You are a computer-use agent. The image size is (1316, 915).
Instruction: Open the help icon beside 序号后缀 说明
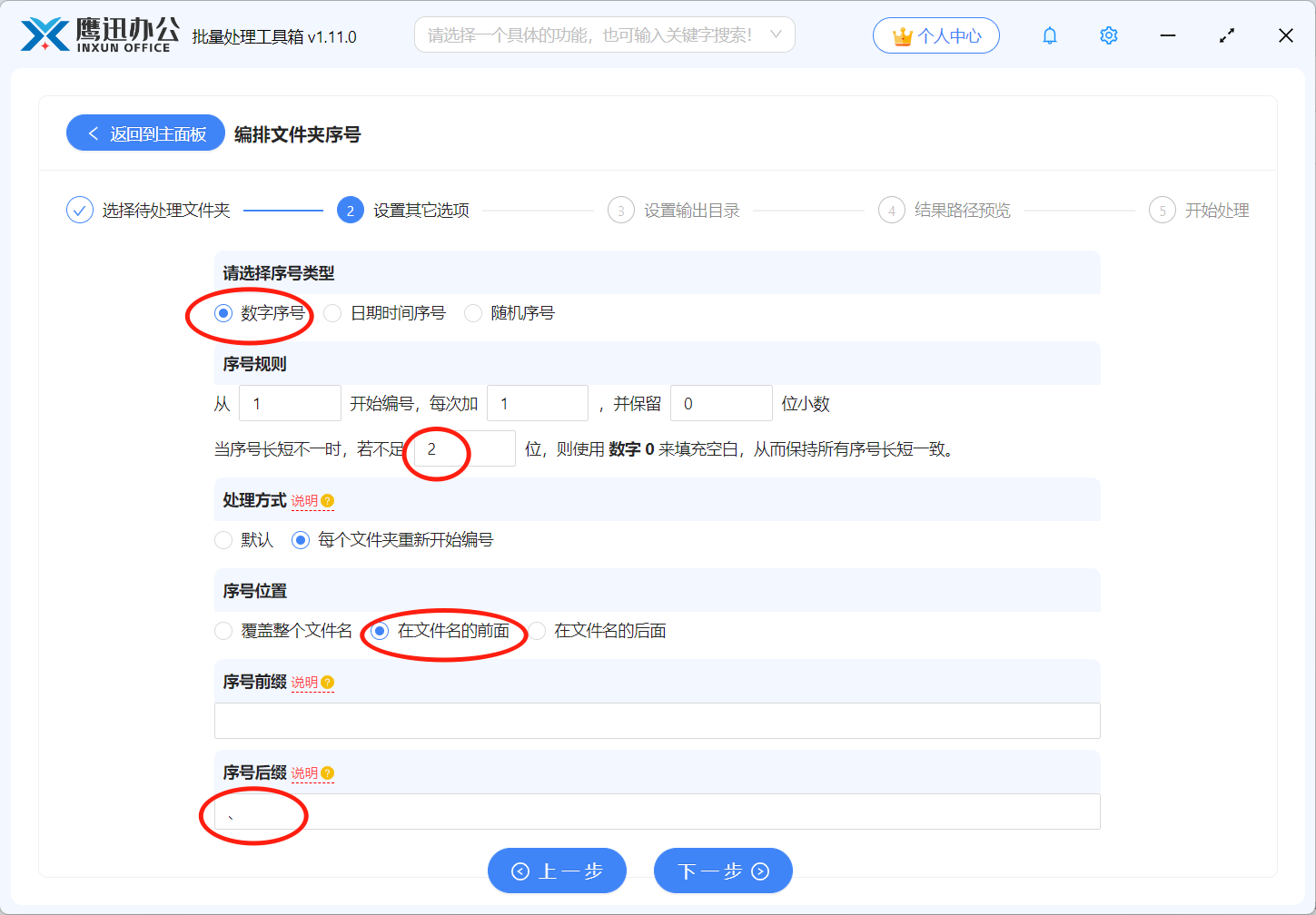[328, 772]
